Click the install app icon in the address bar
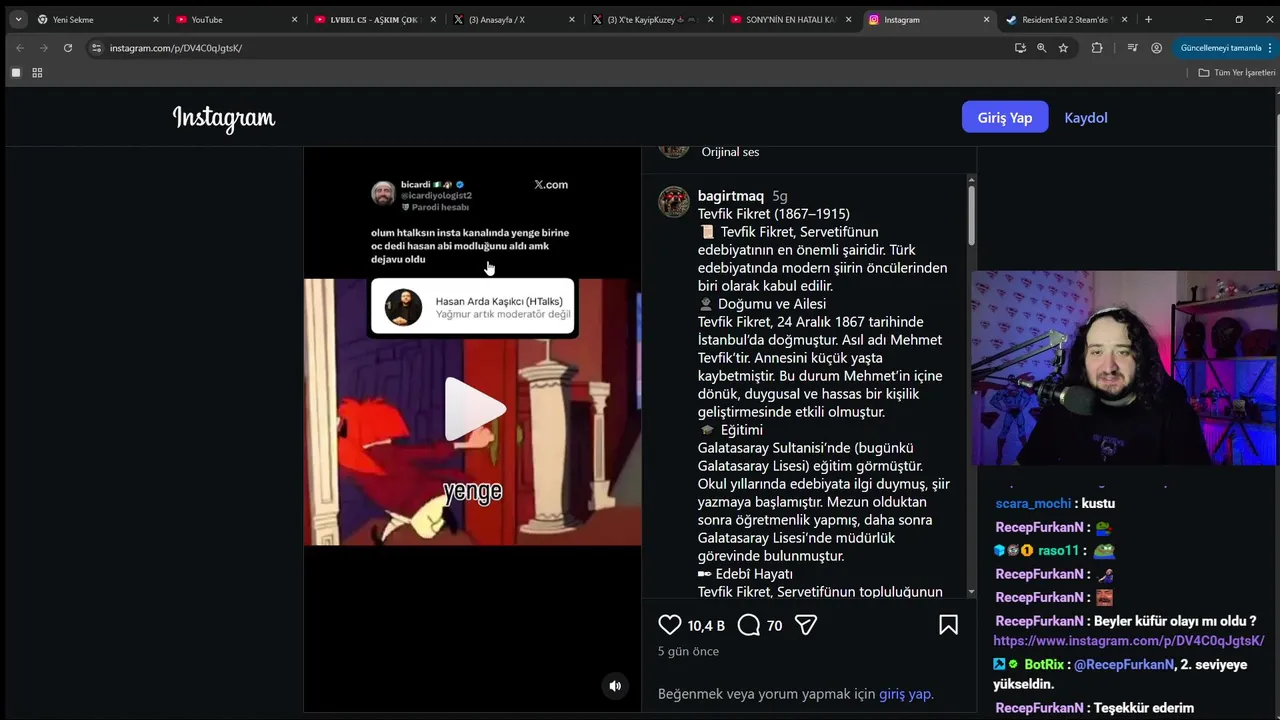The height and width of the screenshot is (720, 1280). click(1020, 47)
